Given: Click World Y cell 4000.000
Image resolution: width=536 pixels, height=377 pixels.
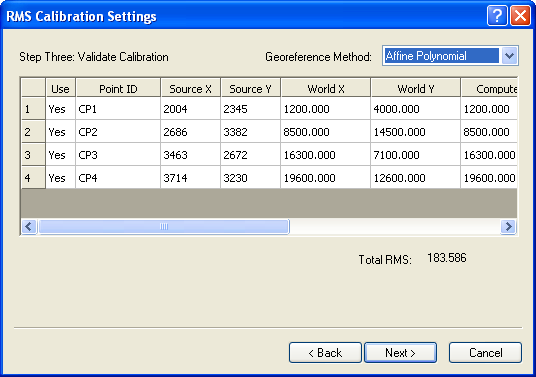Looking at the screenshot, I should [416, 109].
